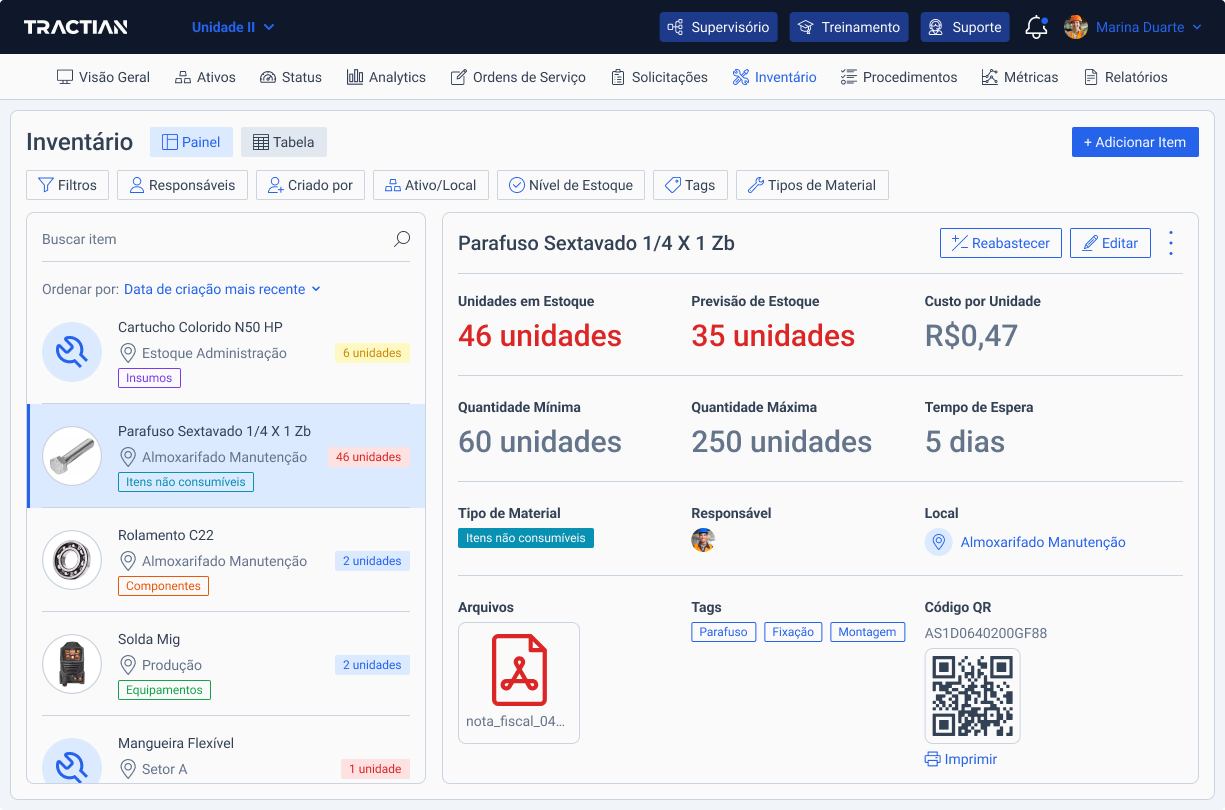Click the QR code image
Image resolution: width=1225 pixels, height=810 pixels.
click(x=972, y=696)
